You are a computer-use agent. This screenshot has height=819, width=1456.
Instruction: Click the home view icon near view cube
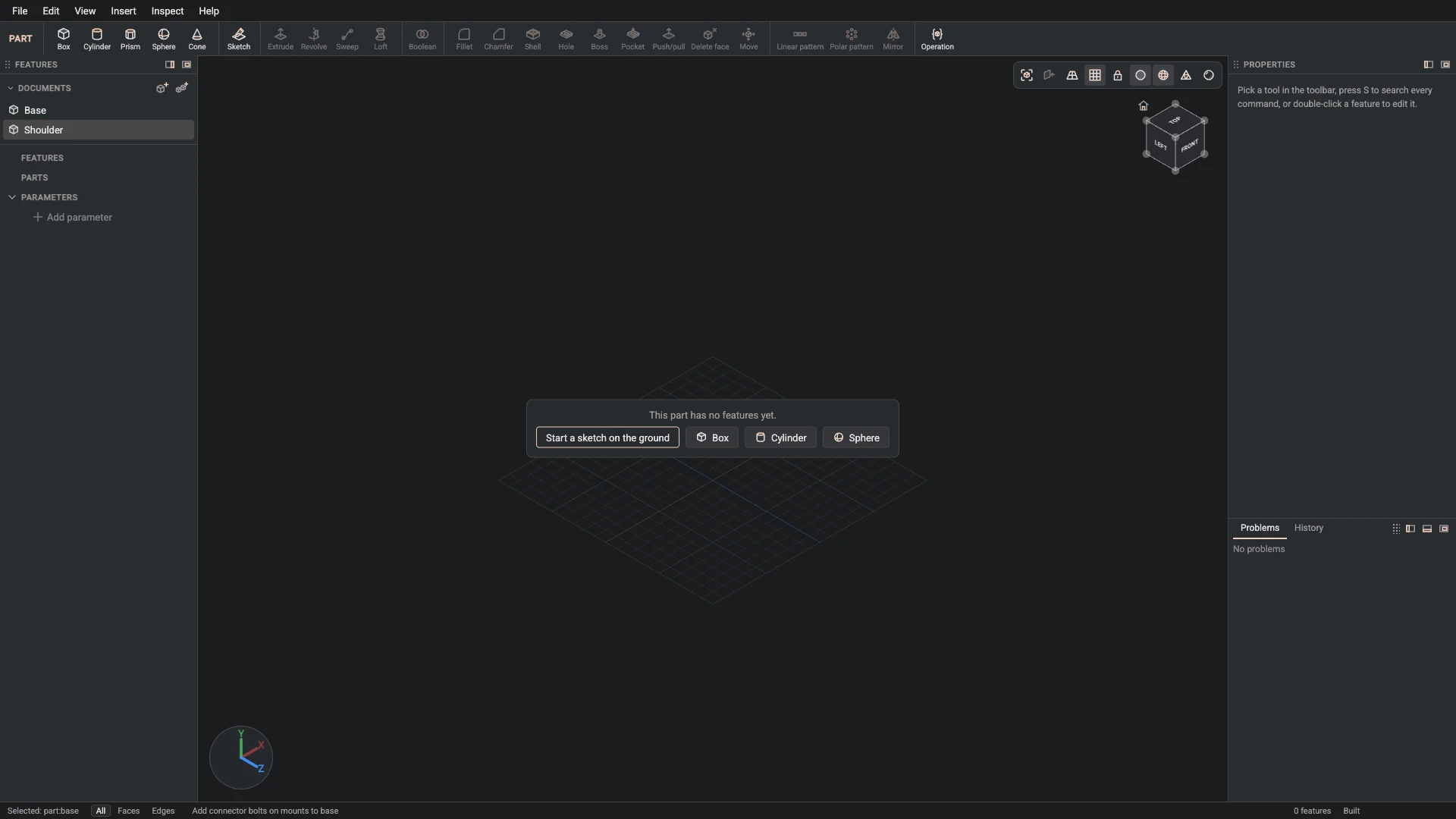pyautogui.click(x=1144, y=105)
